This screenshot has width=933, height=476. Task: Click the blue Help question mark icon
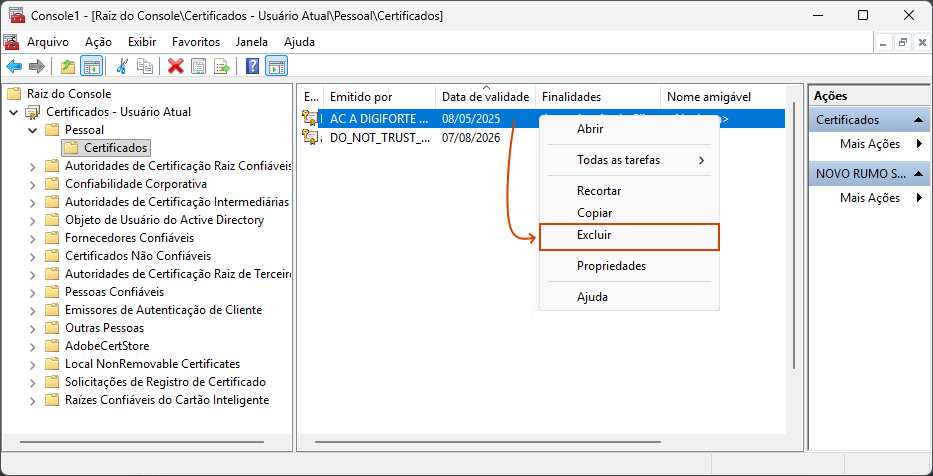pyautogui.click(x=252, y=66)
